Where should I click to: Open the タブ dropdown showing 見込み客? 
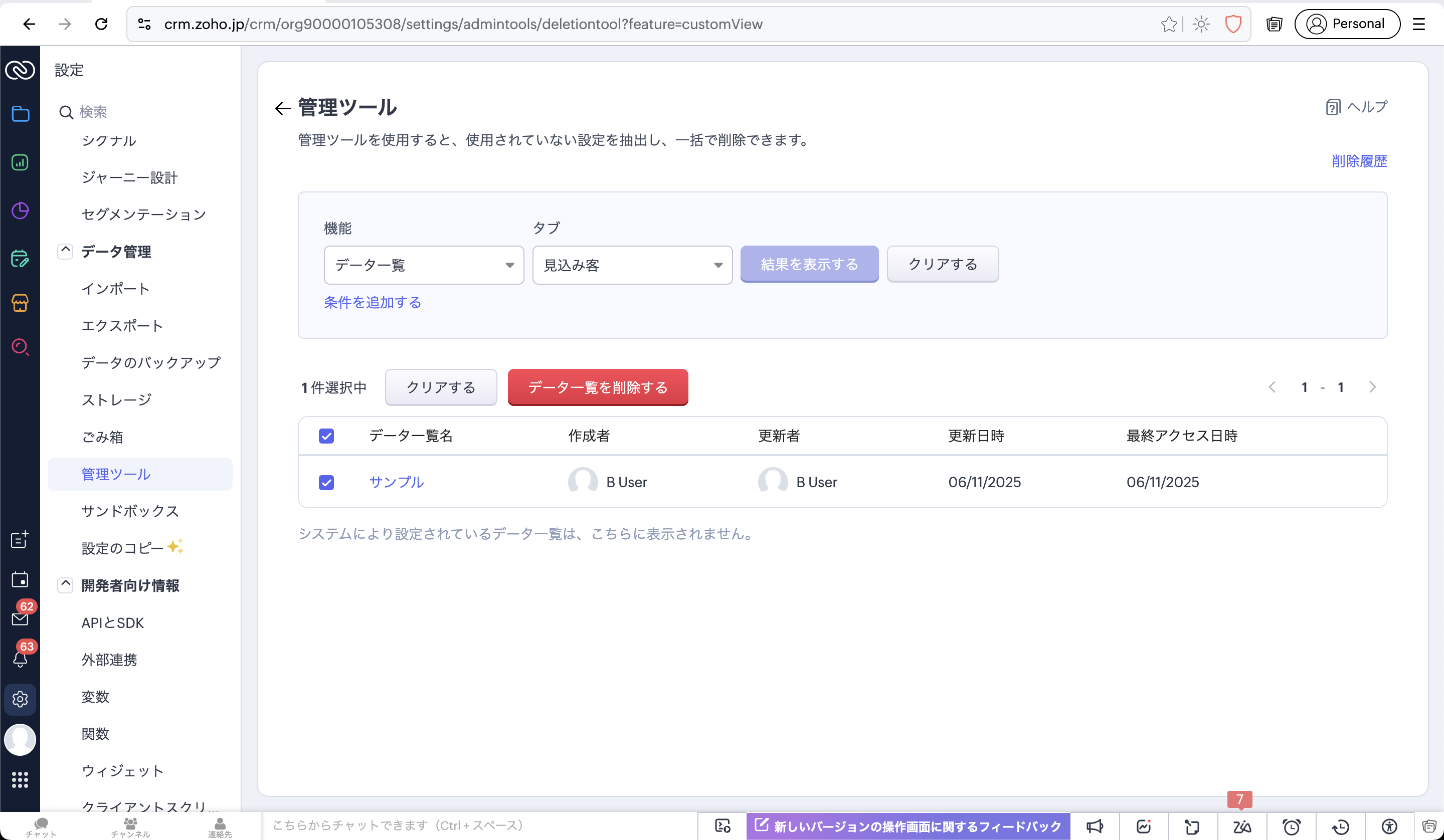[632, 265]
